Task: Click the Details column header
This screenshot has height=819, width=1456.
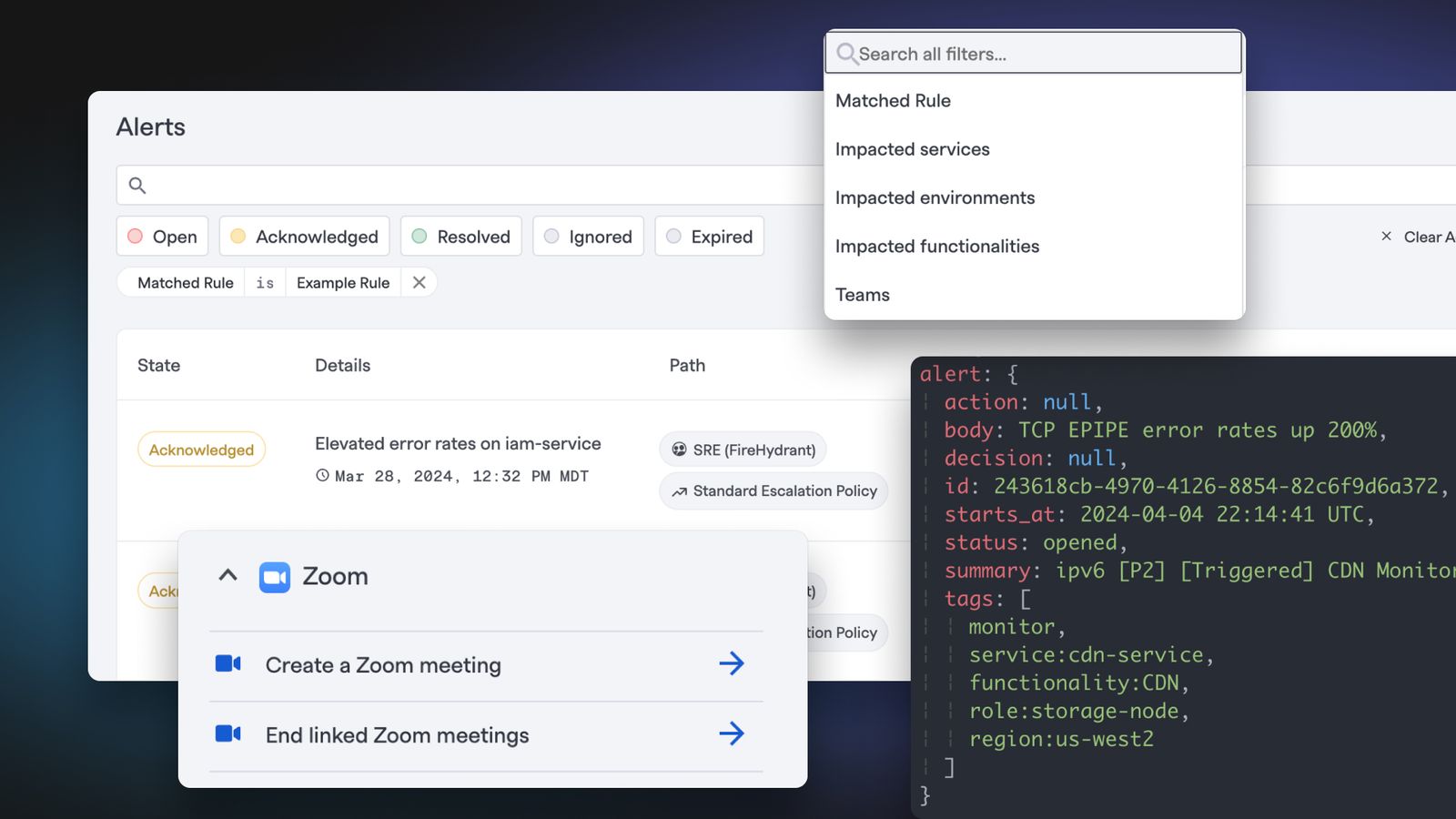Action: click(342, 365)
